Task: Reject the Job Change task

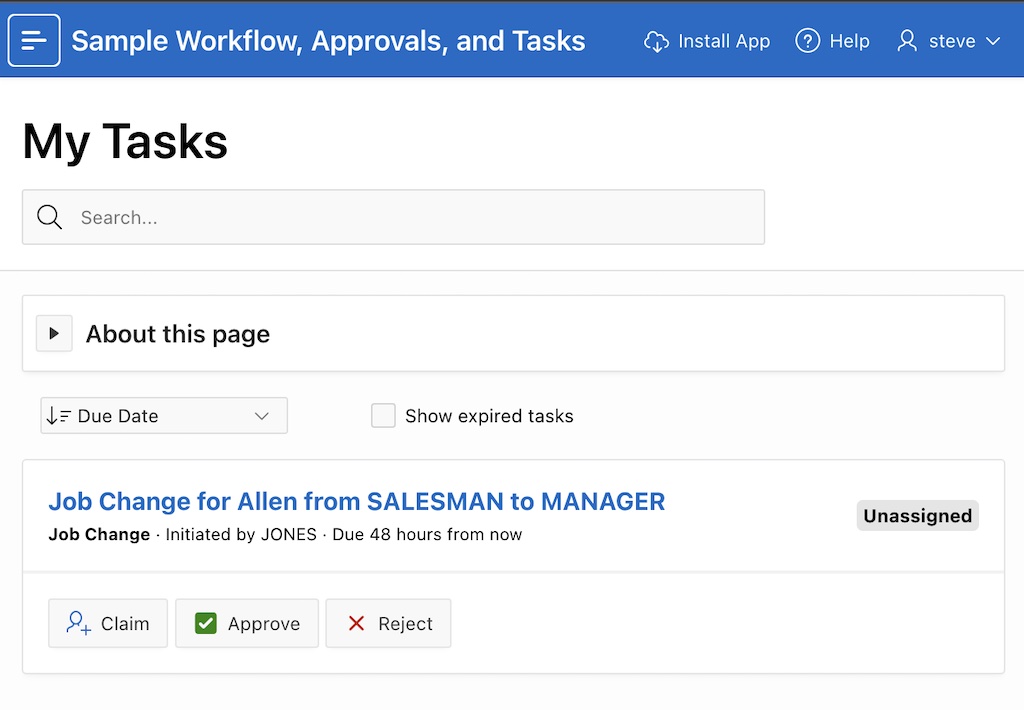Action: [x=388, y=623]
